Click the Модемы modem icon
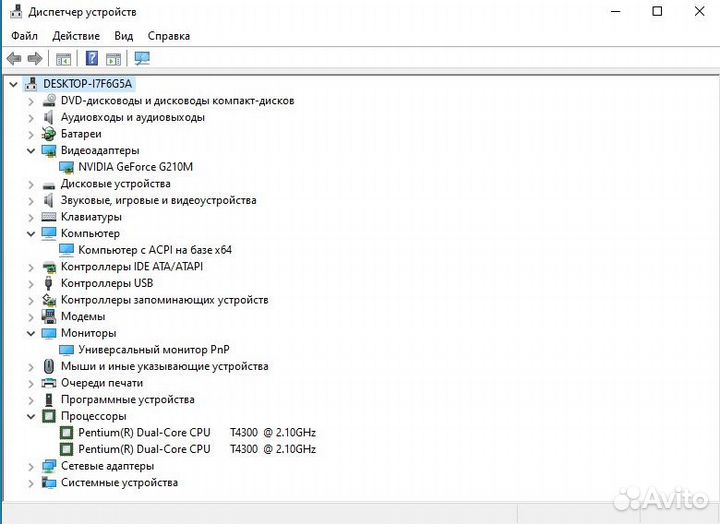The width and height of the screenshot is (720, 524). [x=49, y=316]
